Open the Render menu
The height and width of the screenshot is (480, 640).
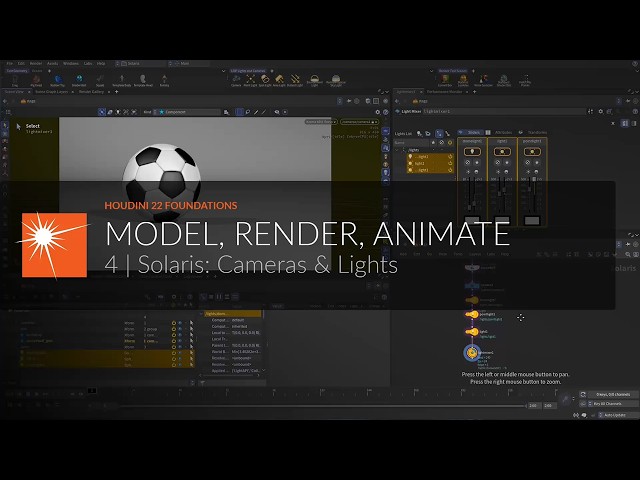36,64
